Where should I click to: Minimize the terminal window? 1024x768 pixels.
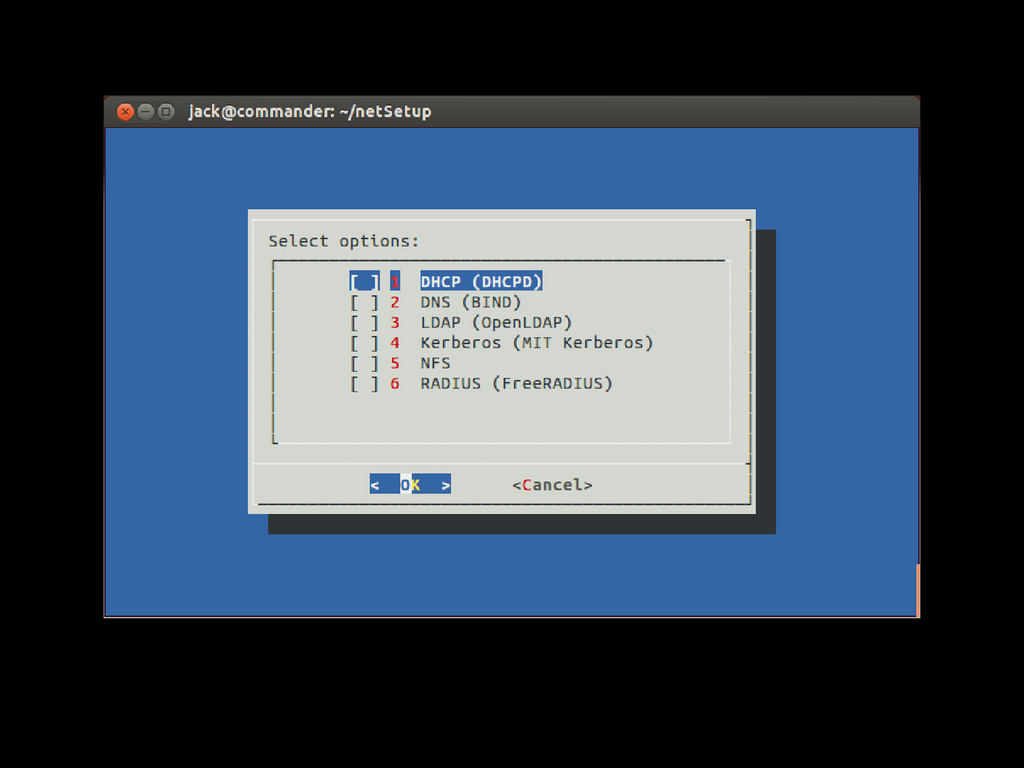(146, 112)
